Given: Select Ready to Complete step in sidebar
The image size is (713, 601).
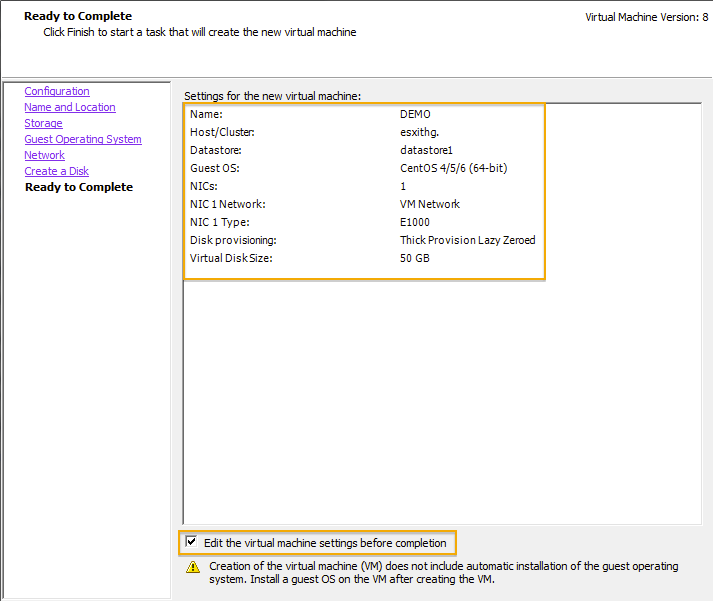Looking at the screenshot, I should click(x=79, y=187).
